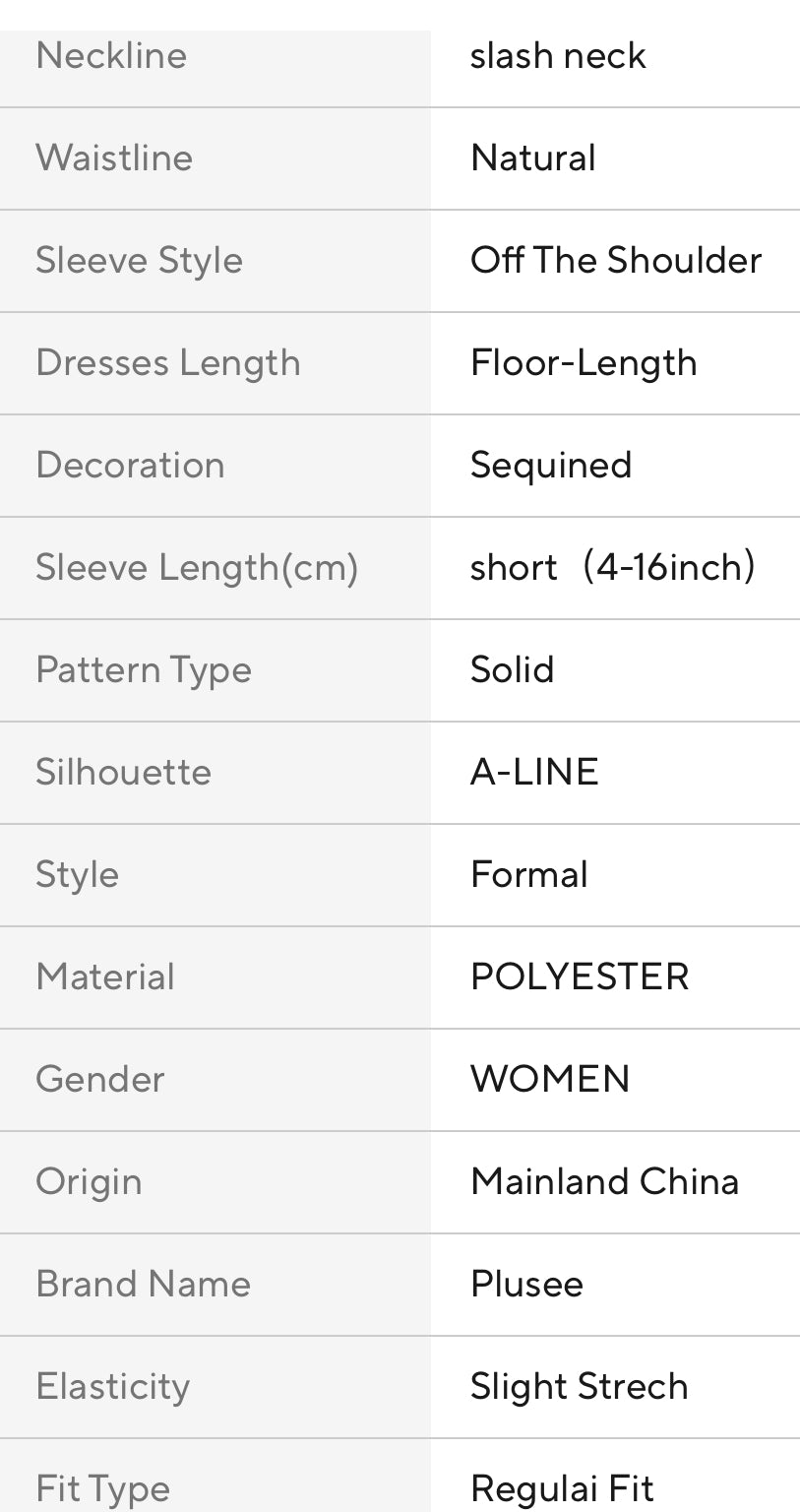Click the 'Slight Strech' elasticity value
The height and width of the screenshot is (1512, 800).
pos(580,1387)
